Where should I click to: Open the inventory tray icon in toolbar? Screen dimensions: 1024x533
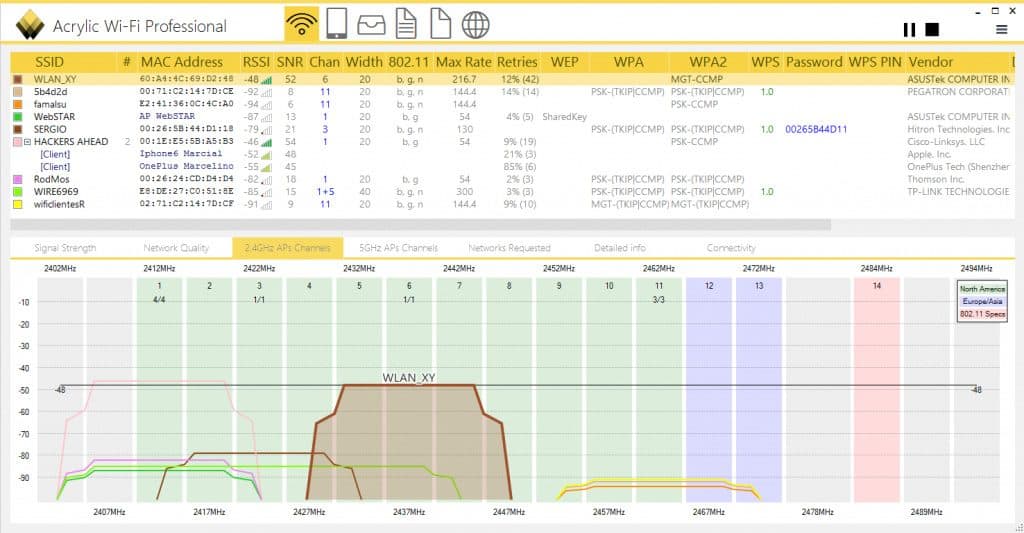coord(371,25)
